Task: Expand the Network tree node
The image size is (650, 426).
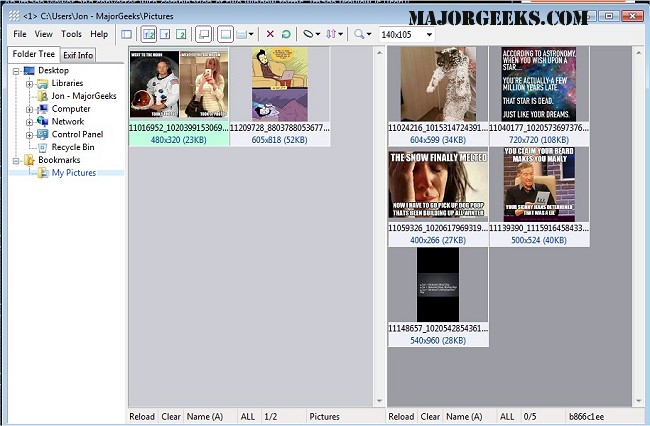Action: (29, 123)
